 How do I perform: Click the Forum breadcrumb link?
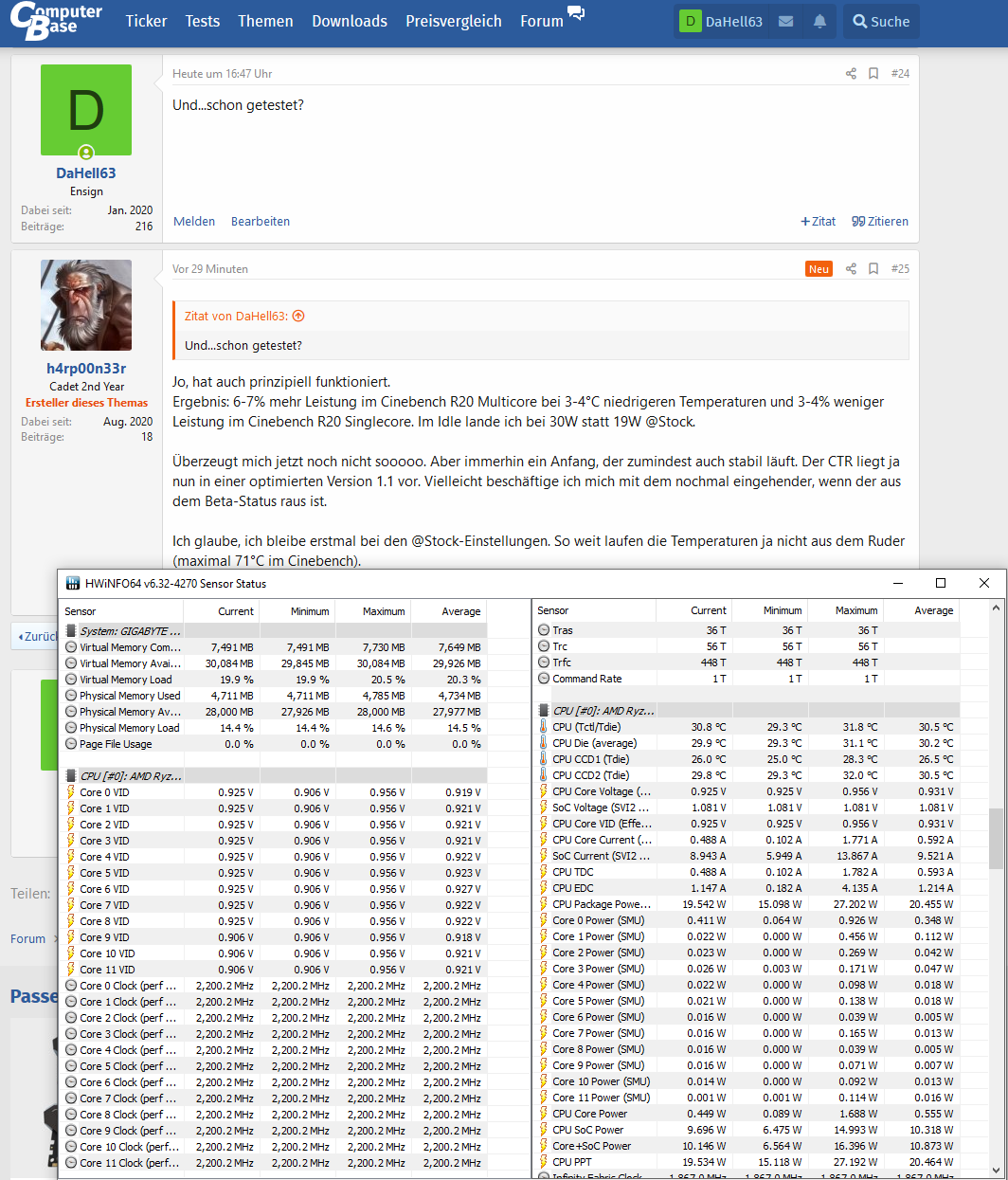27,938
